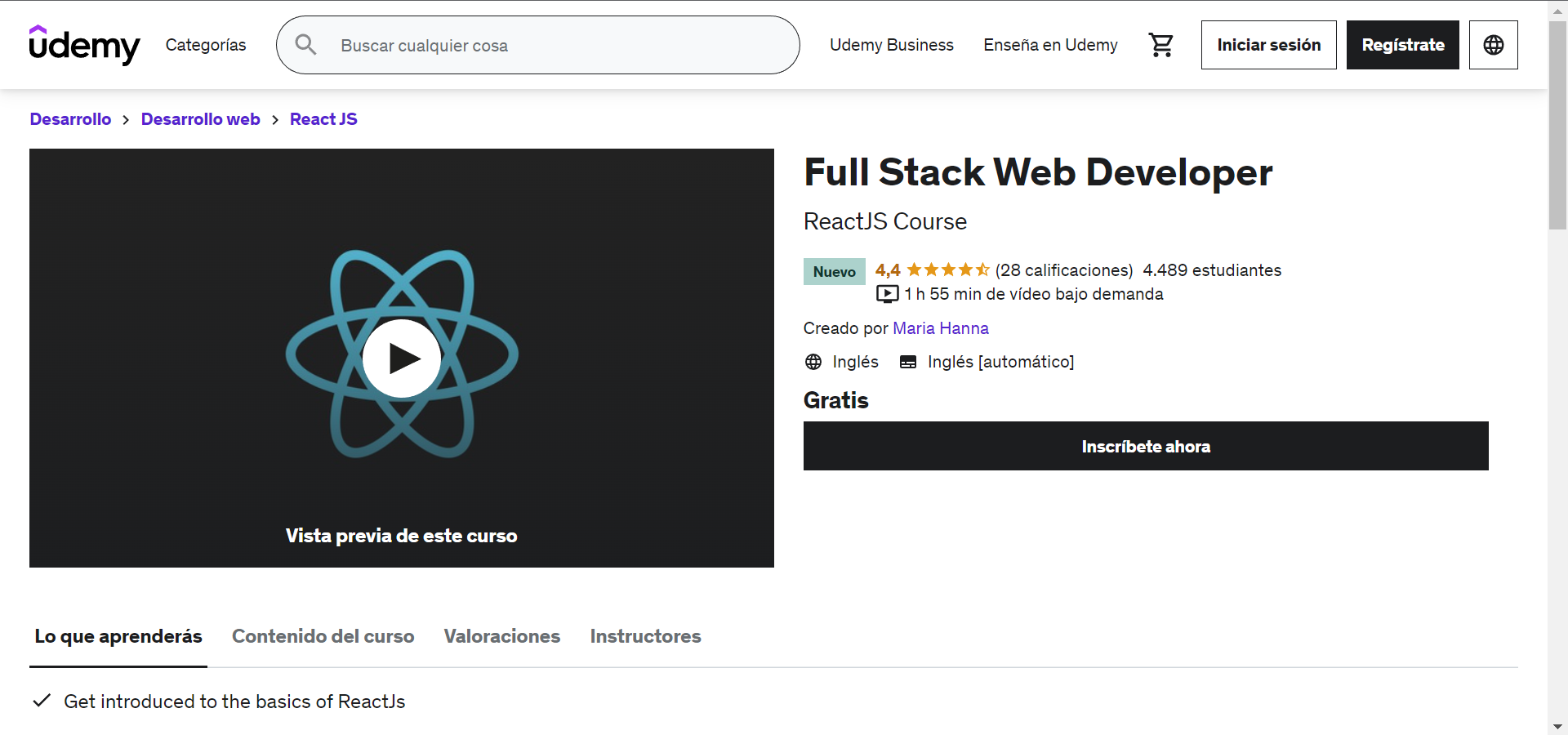This screenshot has width=1568, height=735.
Task: Switch to Contenido del curso tab
Action: 323,636
